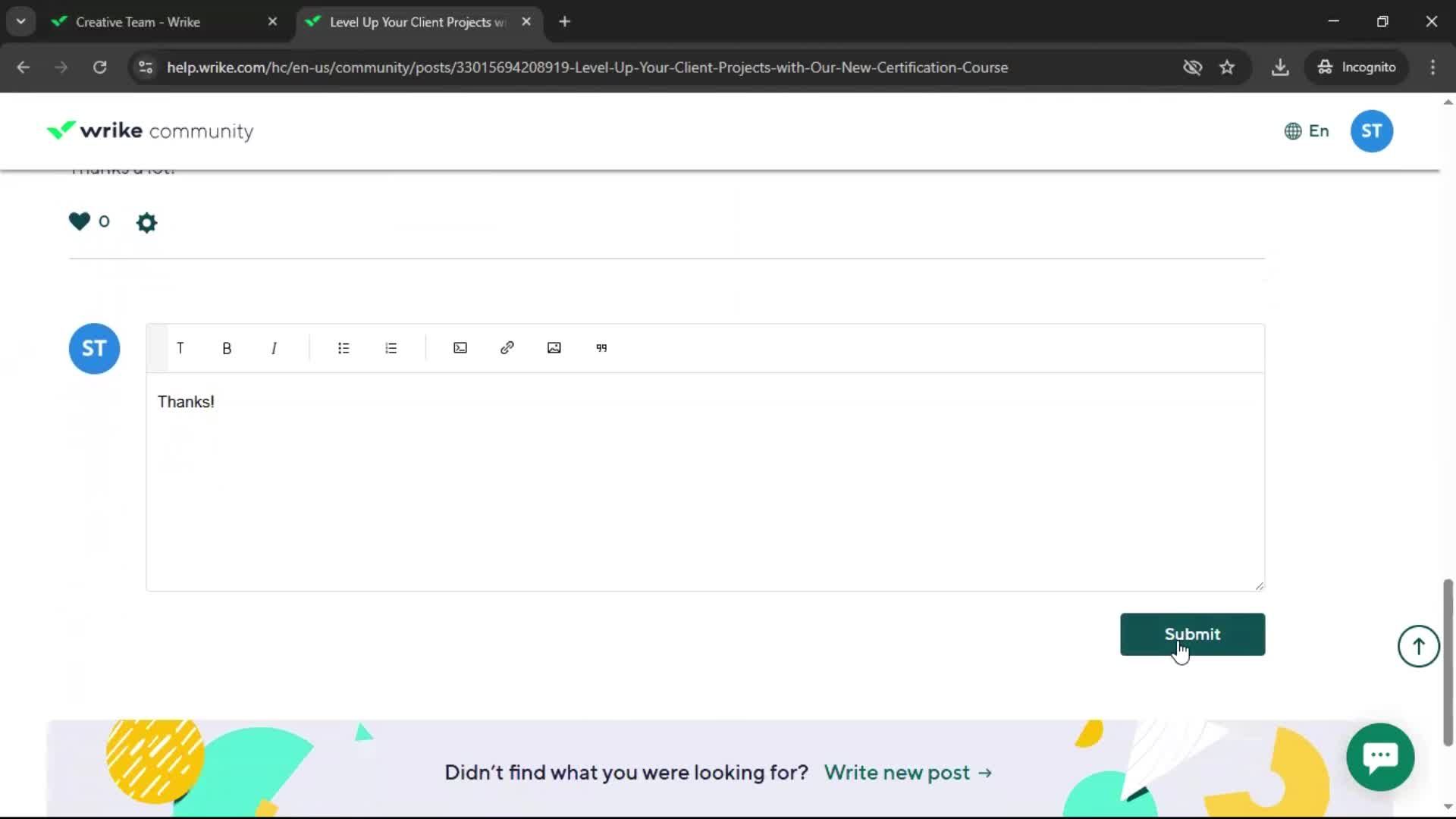Insert a block quote

tap(601, 348)
